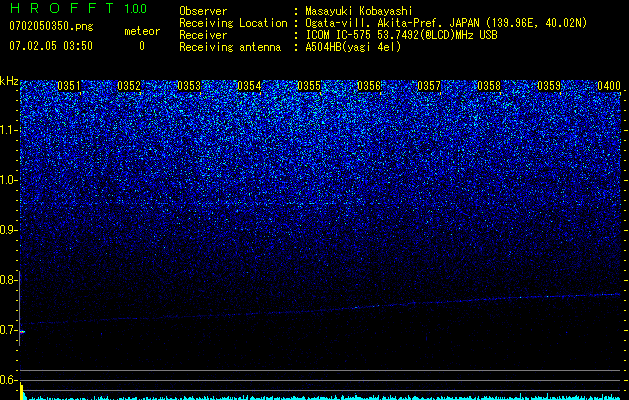Click the HROFFT title text
The width and height of the screenshot is (629, 400).
(61, 8)
